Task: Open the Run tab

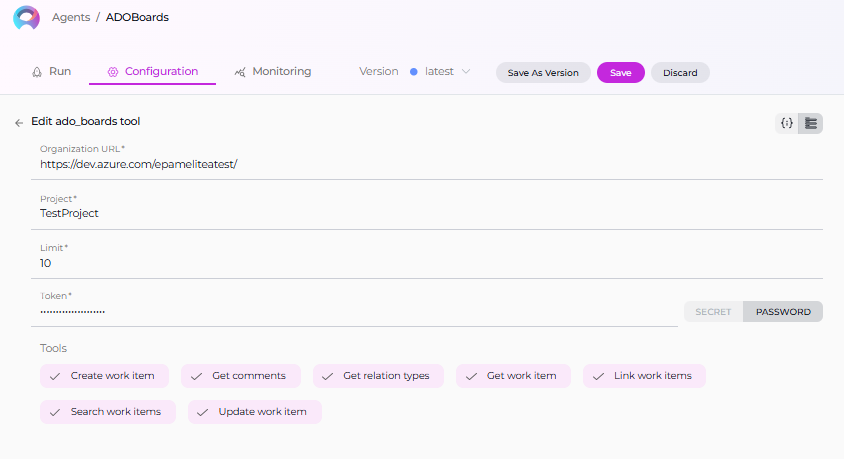Action: pos(52,72)
